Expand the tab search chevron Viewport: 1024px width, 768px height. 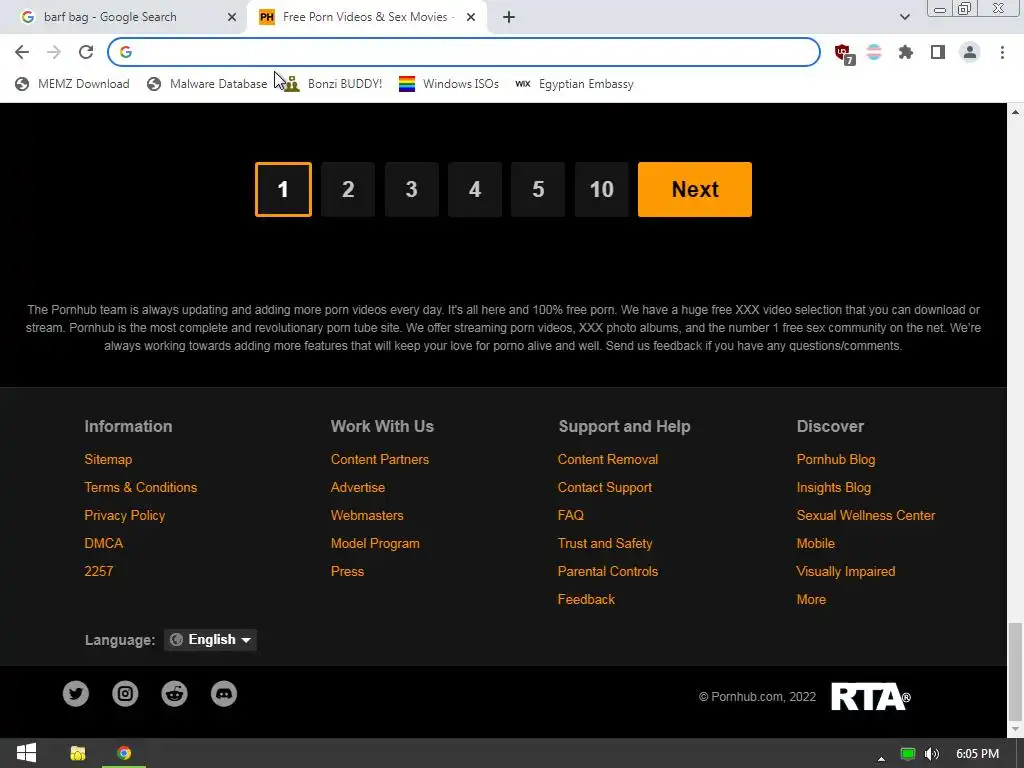tap(904, 17)
